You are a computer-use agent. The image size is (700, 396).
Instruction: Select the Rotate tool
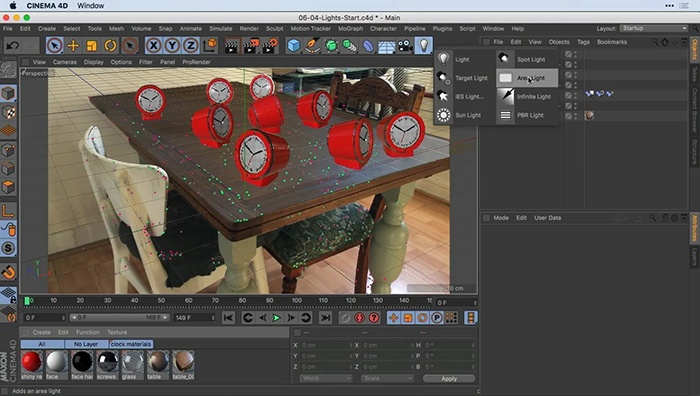point(111,46)
